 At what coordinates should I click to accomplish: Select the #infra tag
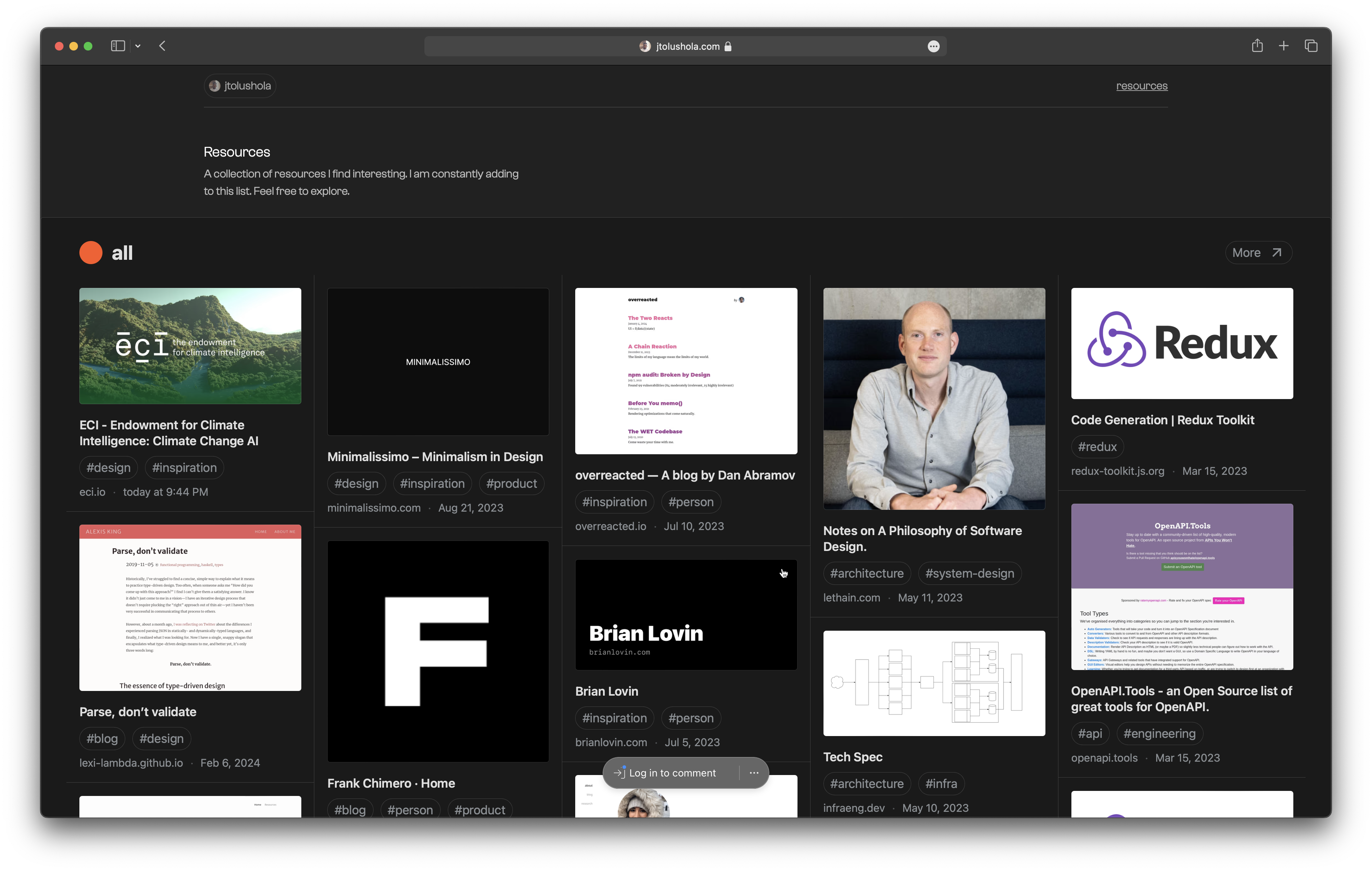[x=941, y=784]
